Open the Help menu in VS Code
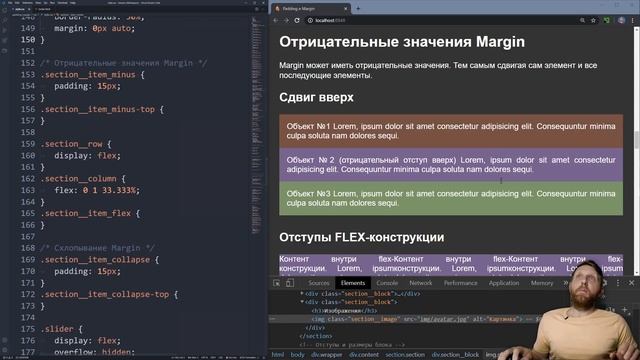Image resolution: width=640 pixels, height=360 pixels. pos(73,2)
